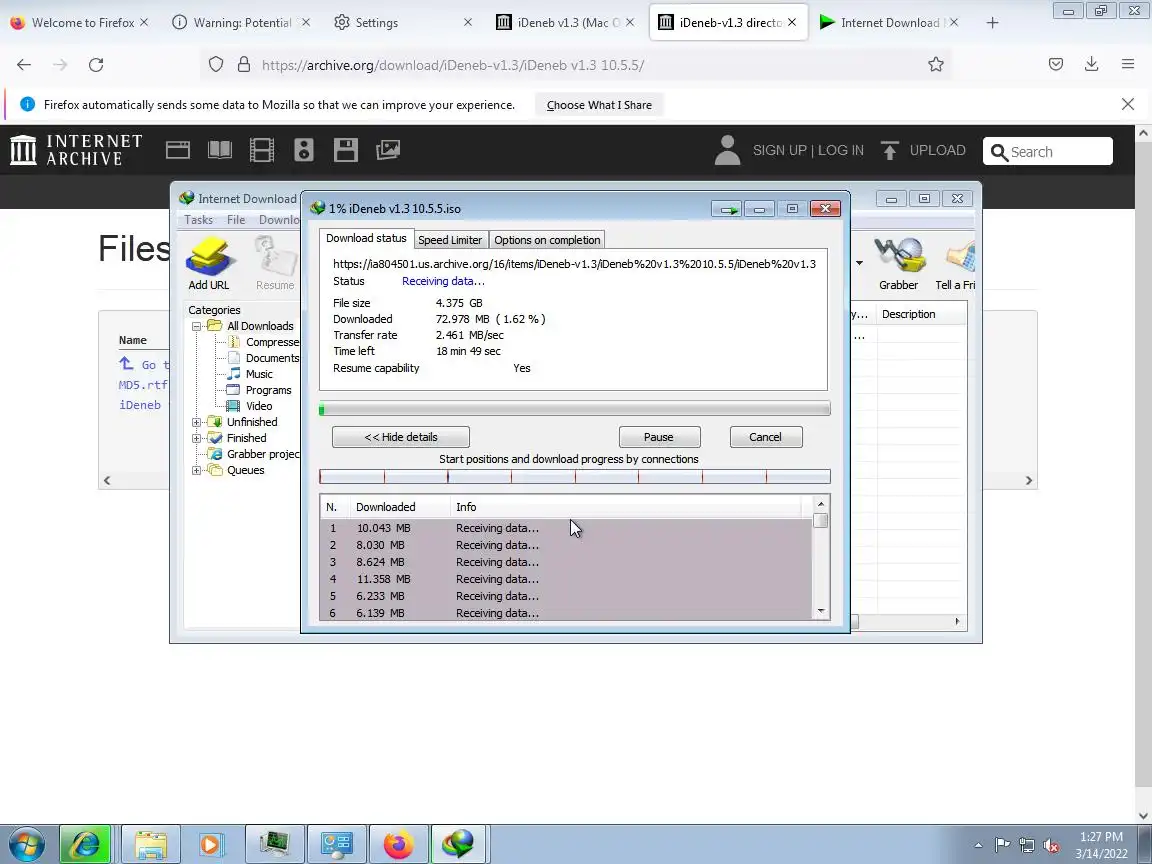This screenshot has width=1152, height=864.
Task: Open the Archive texts book icon
Action: tap(220, 150)
